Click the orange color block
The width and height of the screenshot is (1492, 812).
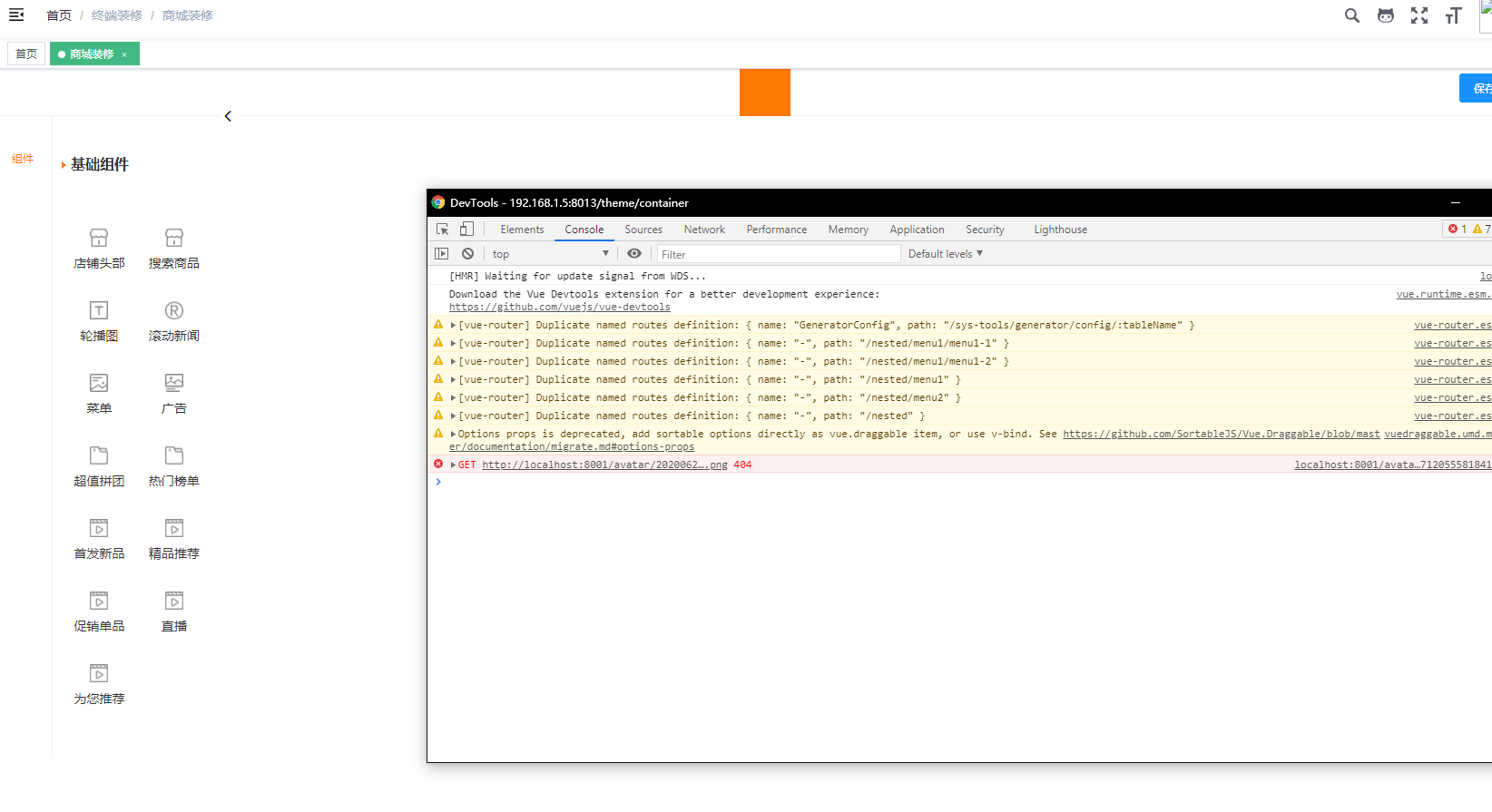click(764, 93)
